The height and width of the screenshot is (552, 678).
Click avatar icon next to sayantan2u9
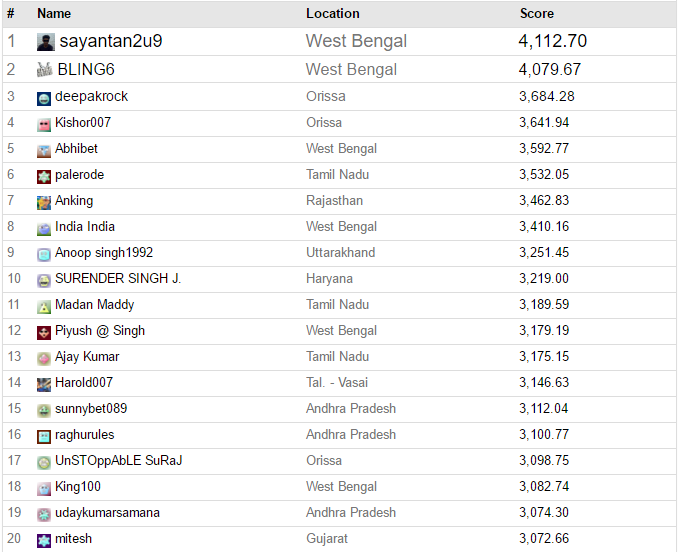click(x=45, y=42)
